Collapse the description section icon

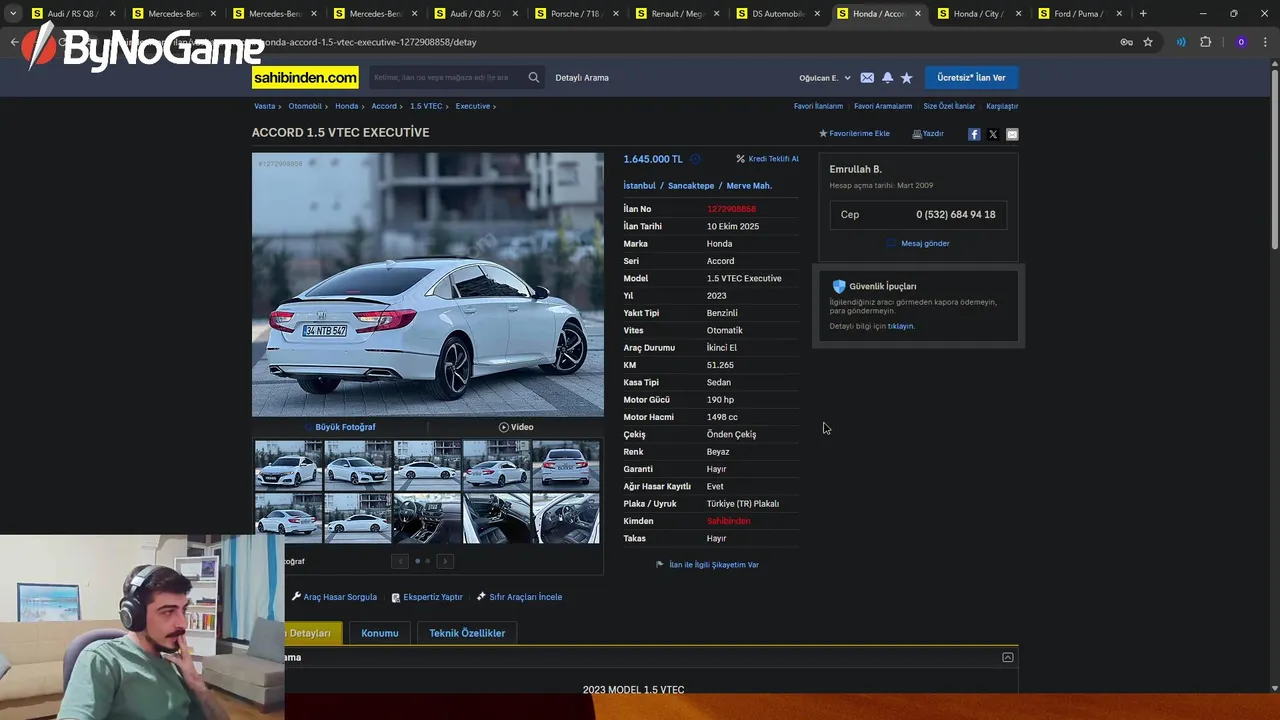click(1008, 657)
